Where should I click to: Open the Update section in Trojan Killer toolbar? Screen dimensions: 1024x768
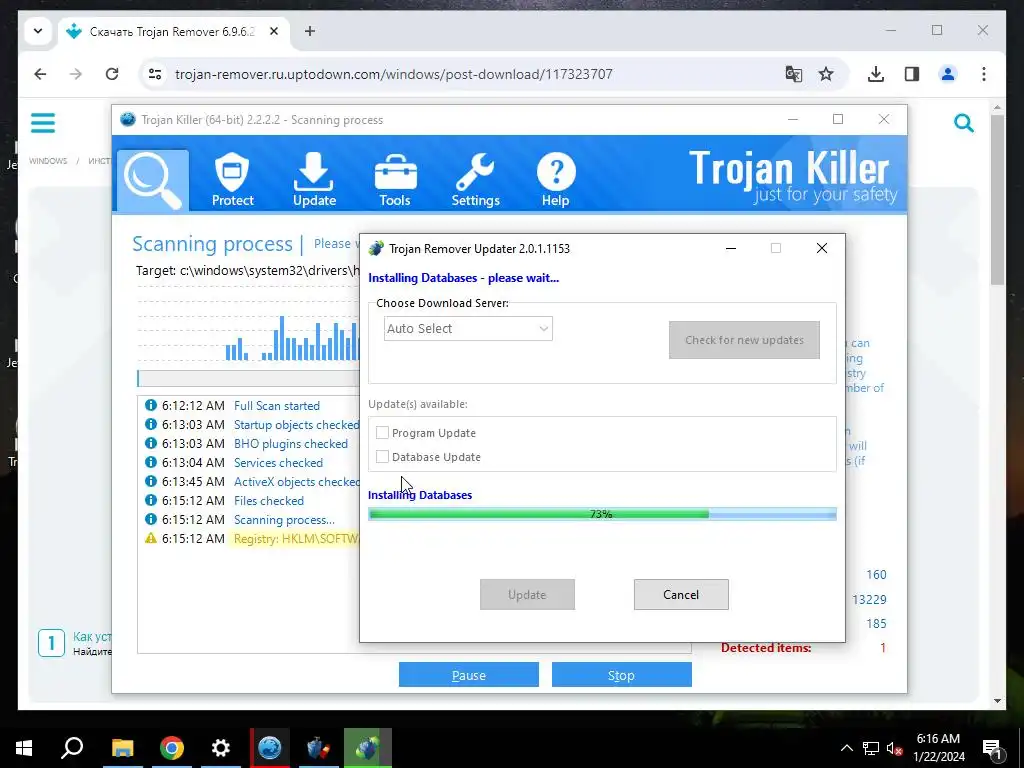314,180
